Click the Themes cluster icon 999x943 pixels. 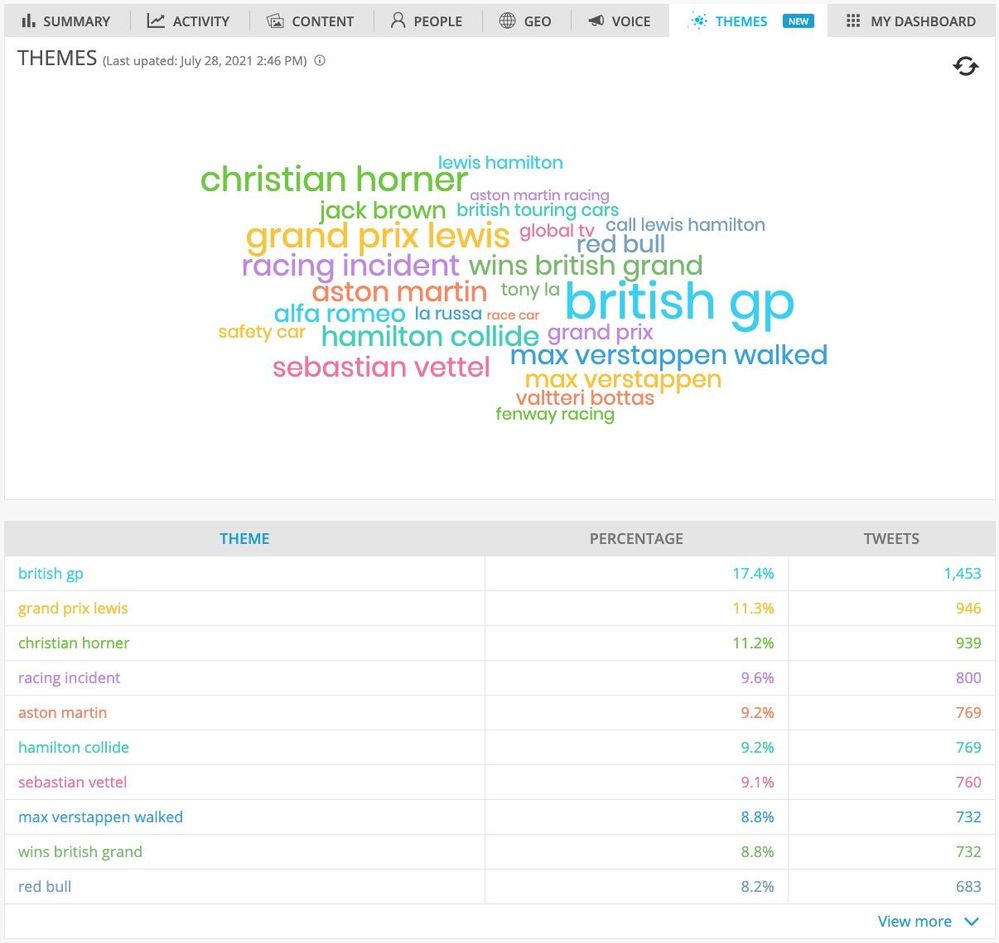click(x=699, y=21)
